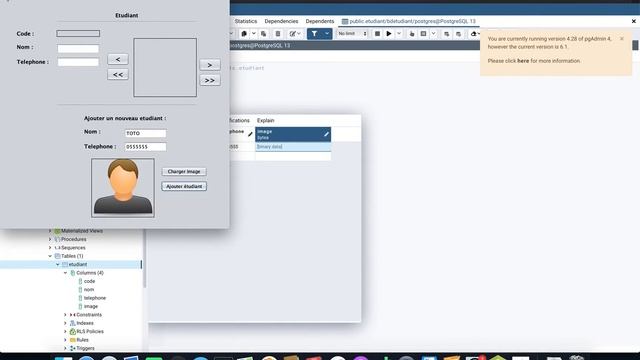Expand the Procedures node
Viewport: 640px width, 360px height.
pos(50,239)
